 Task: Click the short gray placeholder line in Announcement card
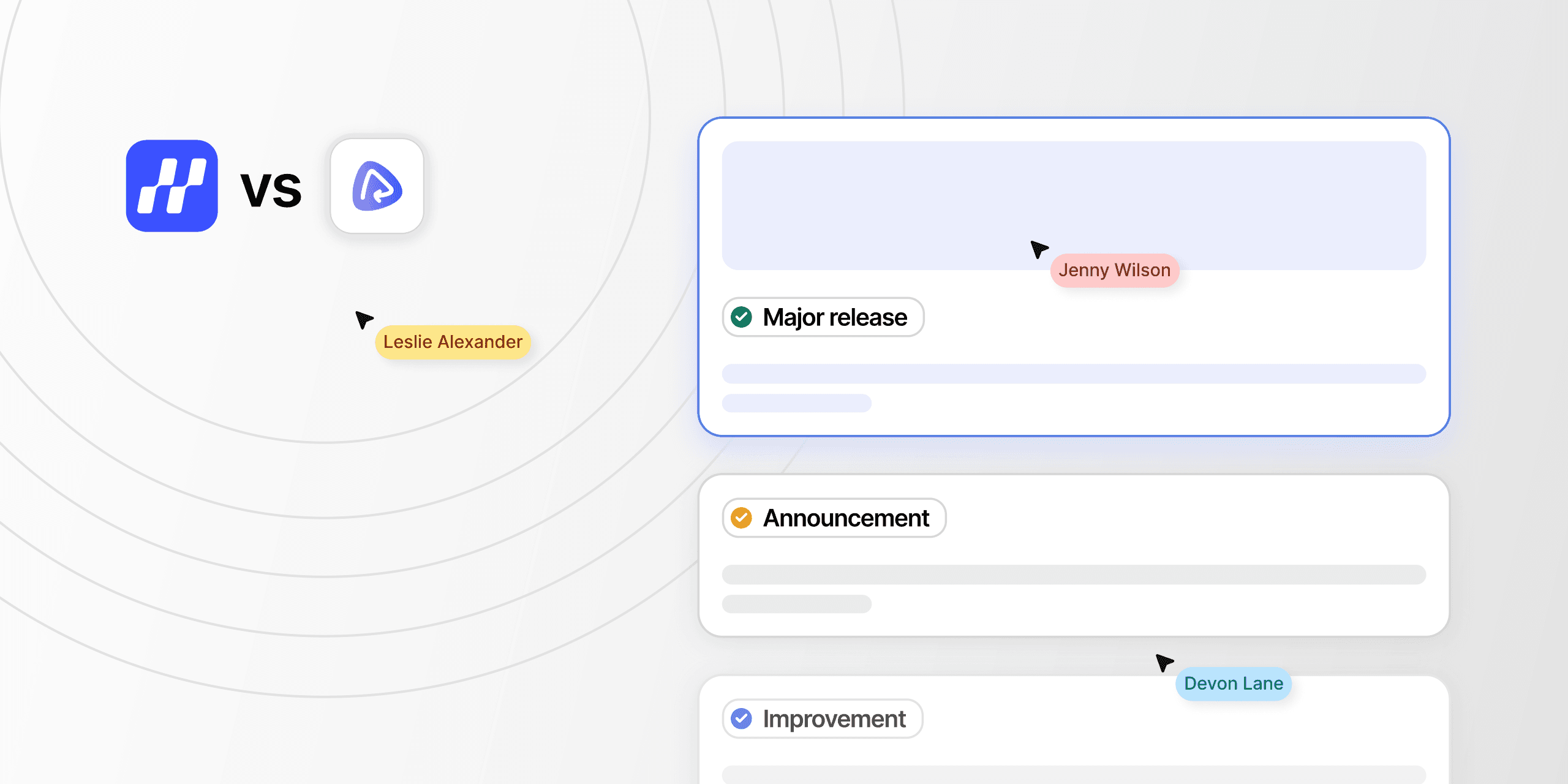tap(796, 604)
